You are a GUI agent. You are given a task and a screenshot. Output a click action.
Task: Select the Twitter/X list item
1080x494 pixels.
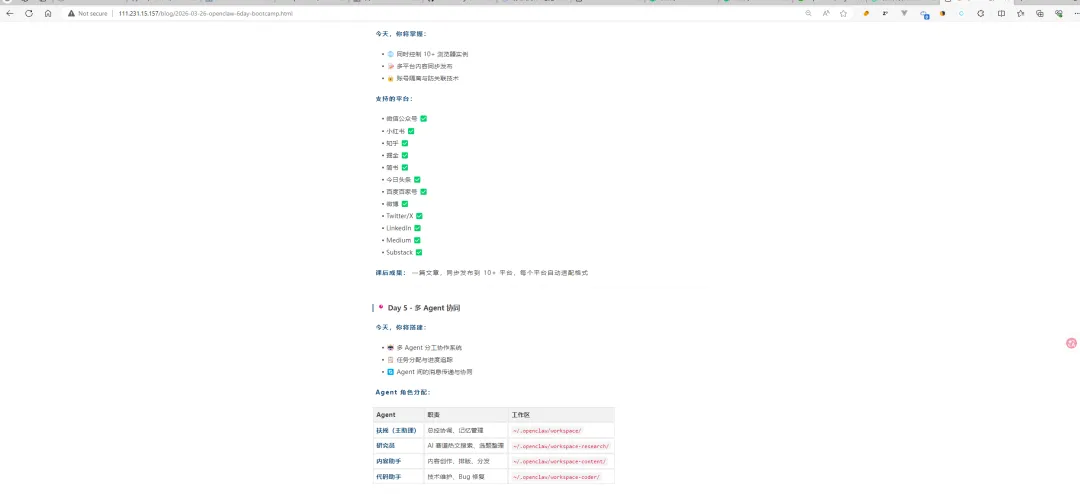click(x=404, y=216)
